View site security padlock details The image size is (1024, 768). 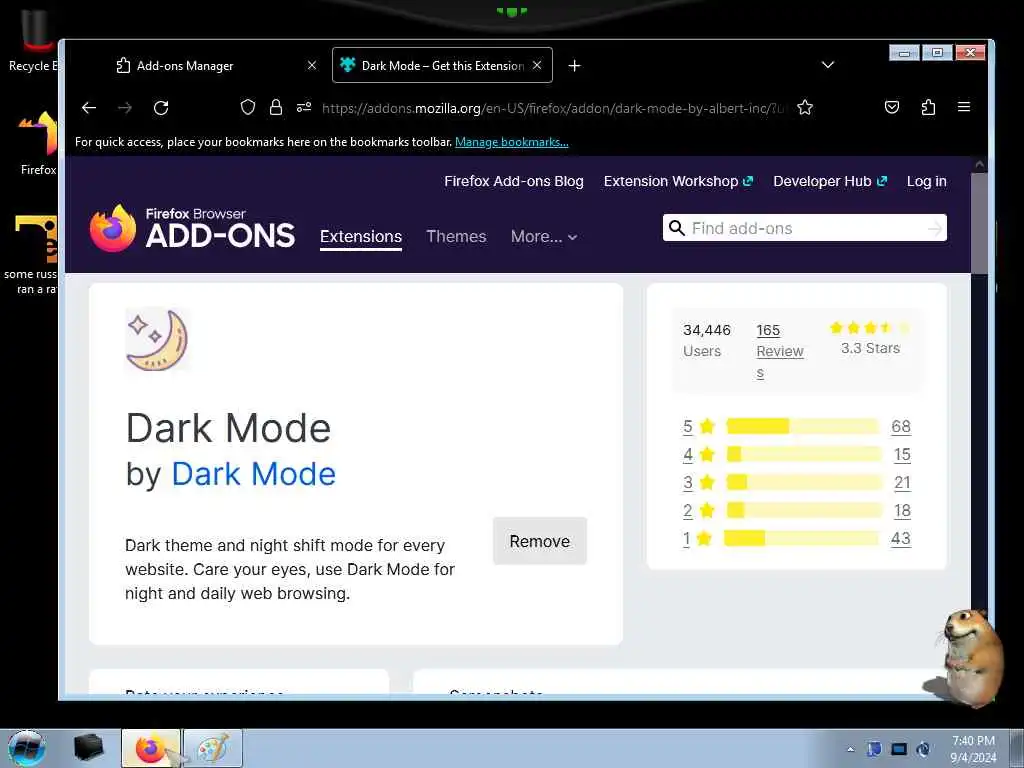coord(276,107)
